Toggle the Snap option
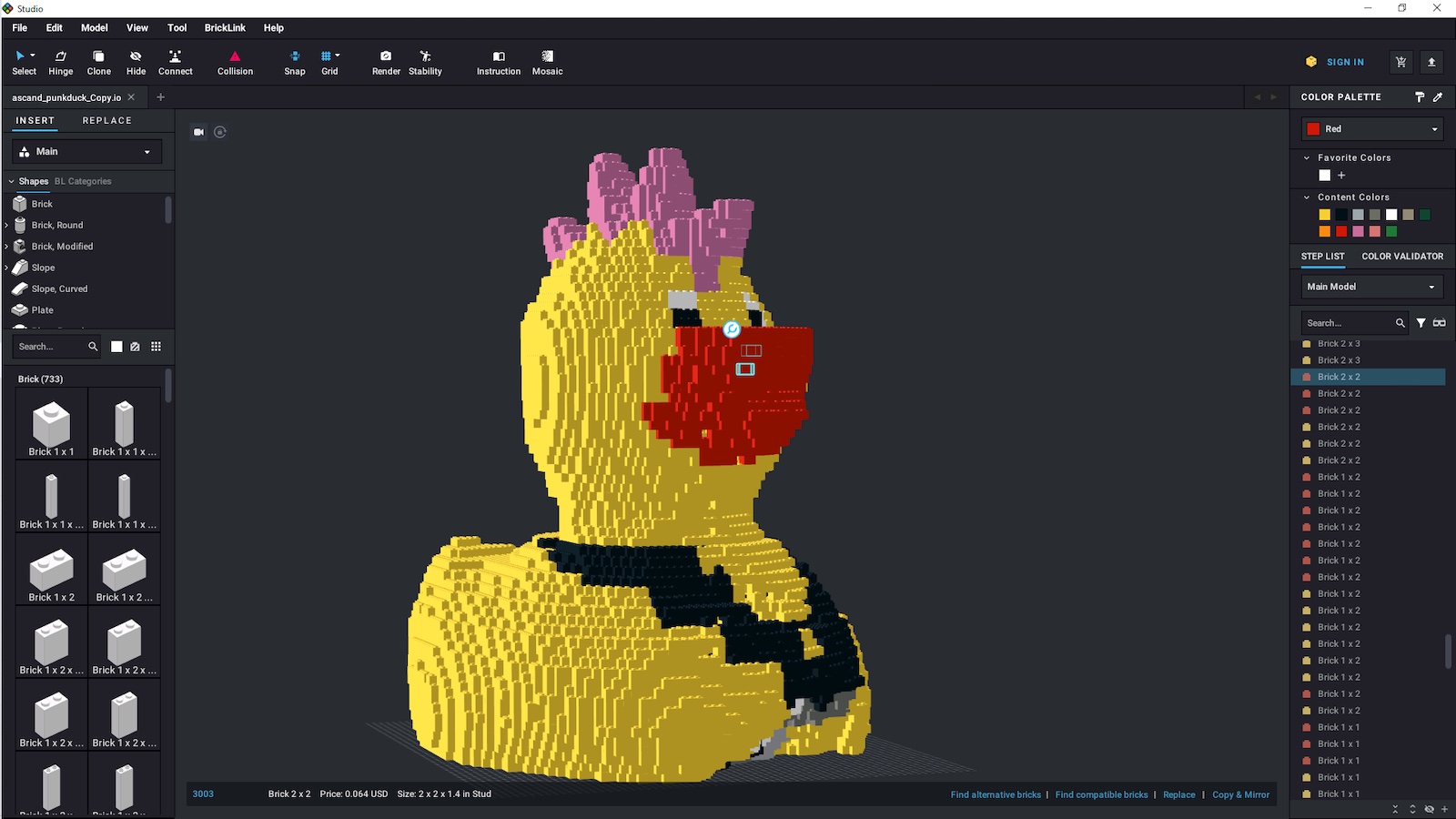The width and height of the screenshot is (1456, 819). (x=295, y=62)
